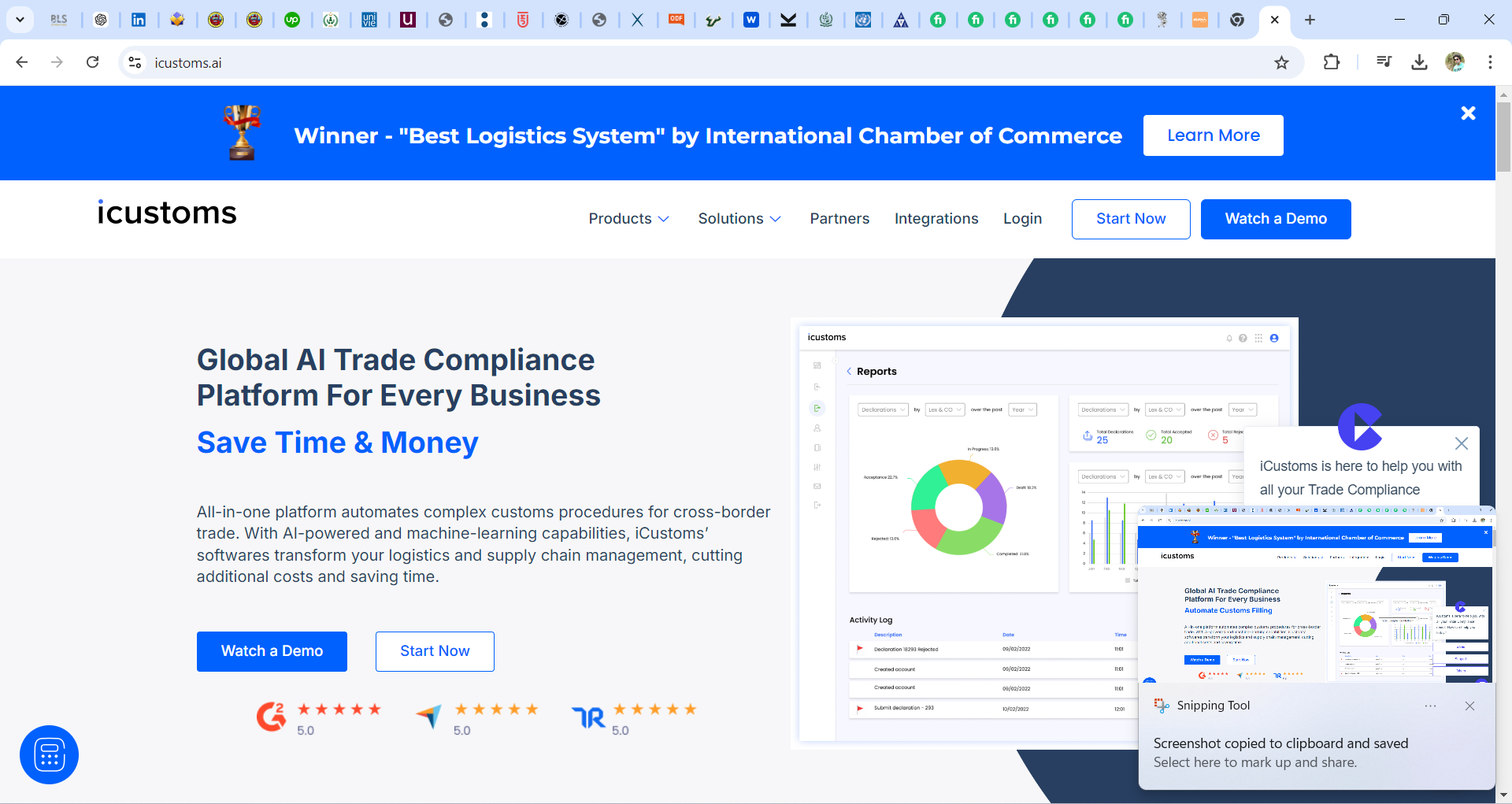1512x804 pixels.
Task: Switch to the univie tab
Action: pos(369,20)
